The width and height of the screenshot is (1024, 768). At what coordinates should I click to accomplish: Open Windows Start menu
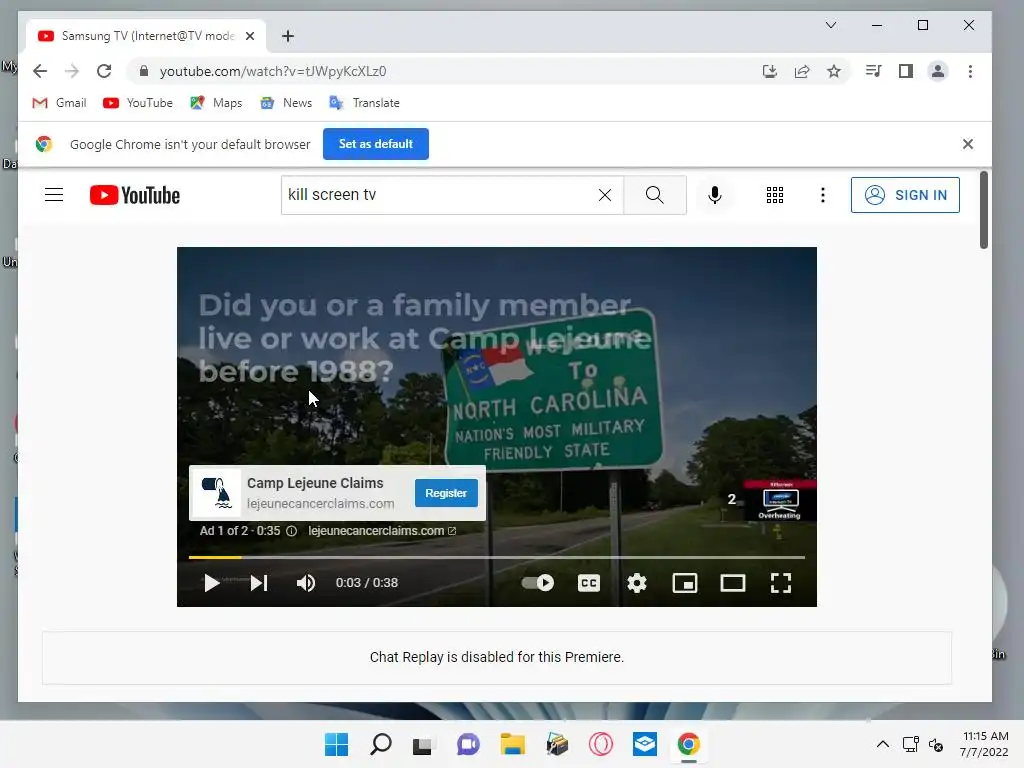(336, 744)
